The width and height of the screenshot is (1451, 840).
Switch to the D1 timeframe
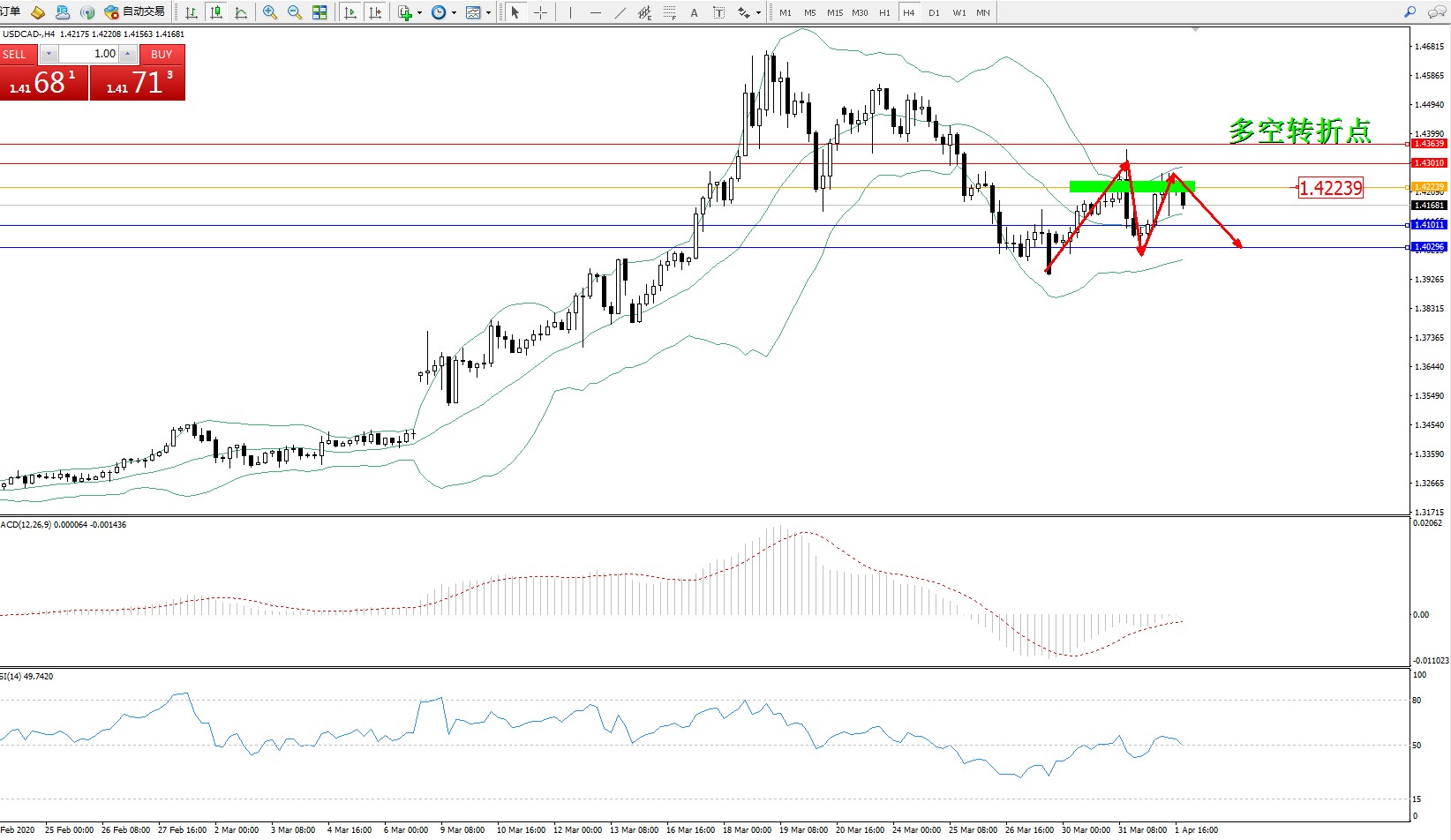tap(934, 12)
